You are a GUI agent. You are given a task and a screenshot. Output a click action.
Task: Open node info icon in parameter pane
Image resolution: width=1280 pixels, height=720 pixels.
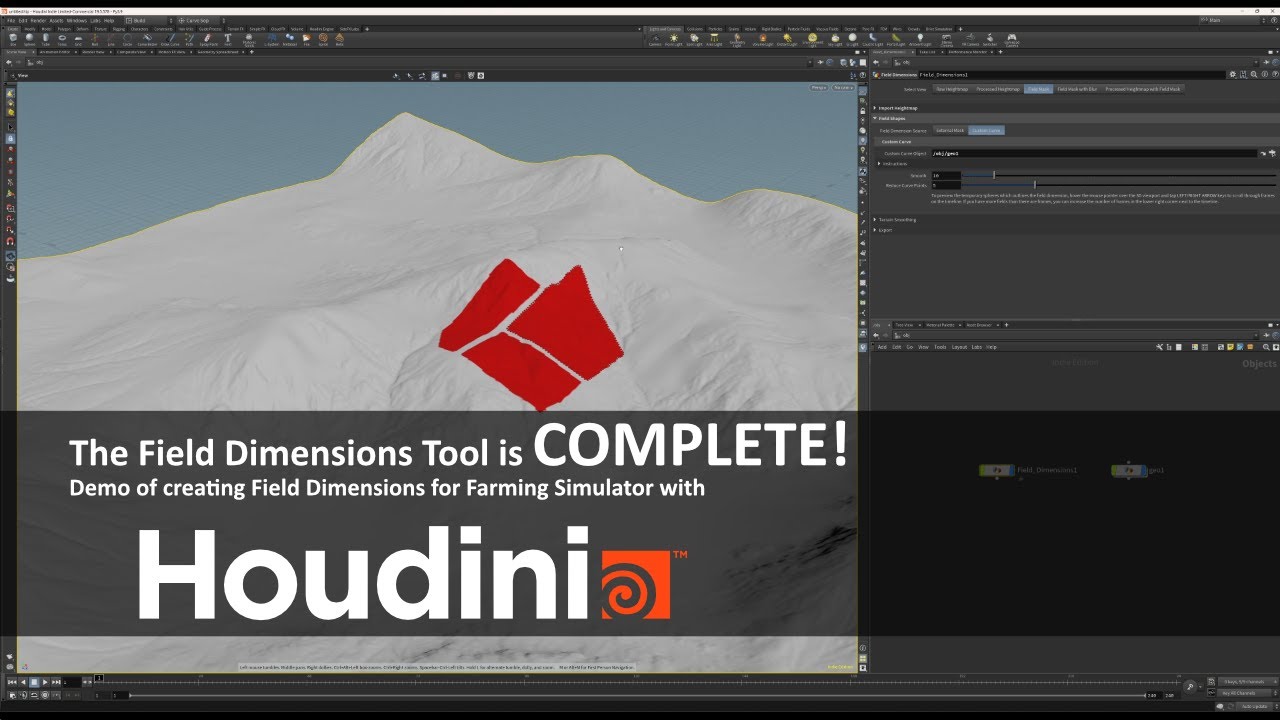(1265, 74)
